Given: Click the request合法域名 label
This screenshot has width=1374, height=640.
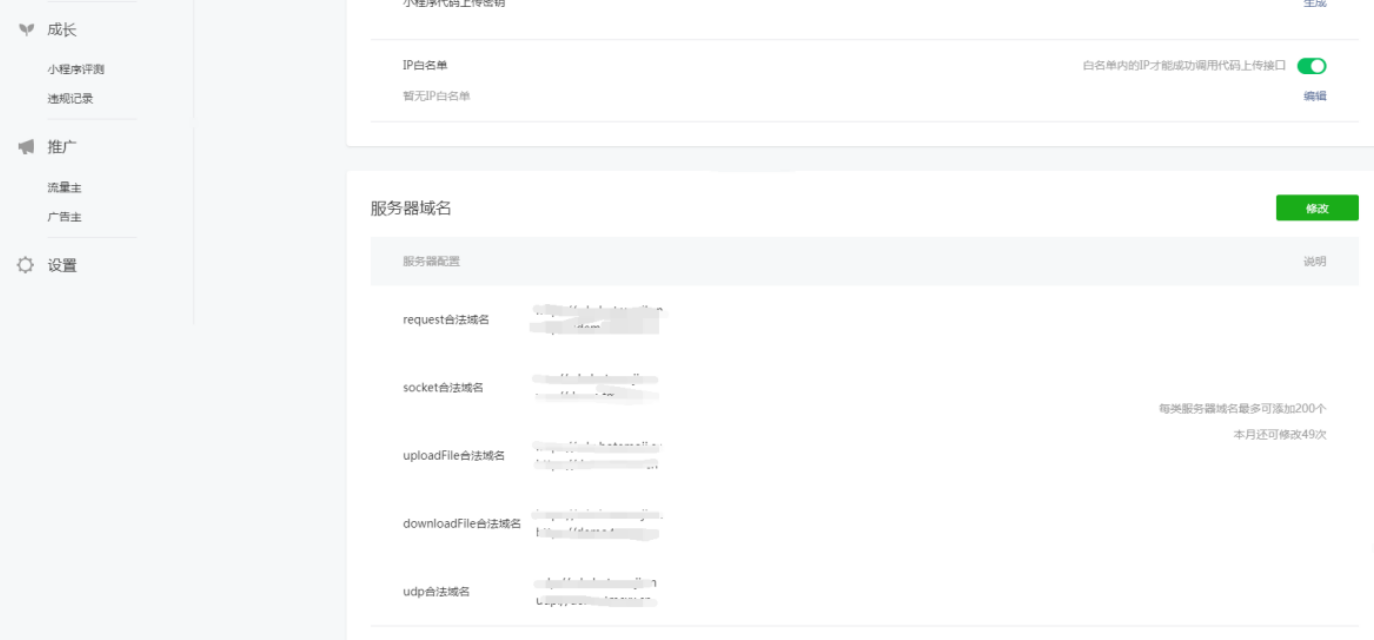Looking at the screenshot, I should click(446, 319).
